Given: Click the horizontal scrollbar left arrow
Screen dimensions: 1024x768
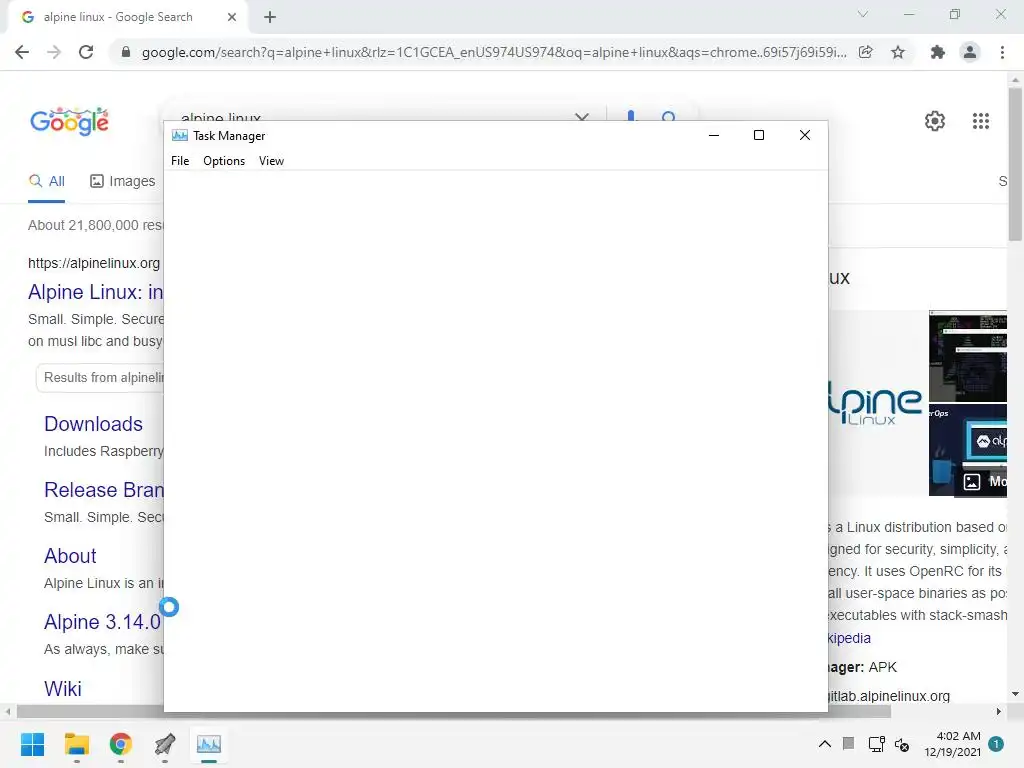Looking at the screenshot, I should [x=8, y=711].
